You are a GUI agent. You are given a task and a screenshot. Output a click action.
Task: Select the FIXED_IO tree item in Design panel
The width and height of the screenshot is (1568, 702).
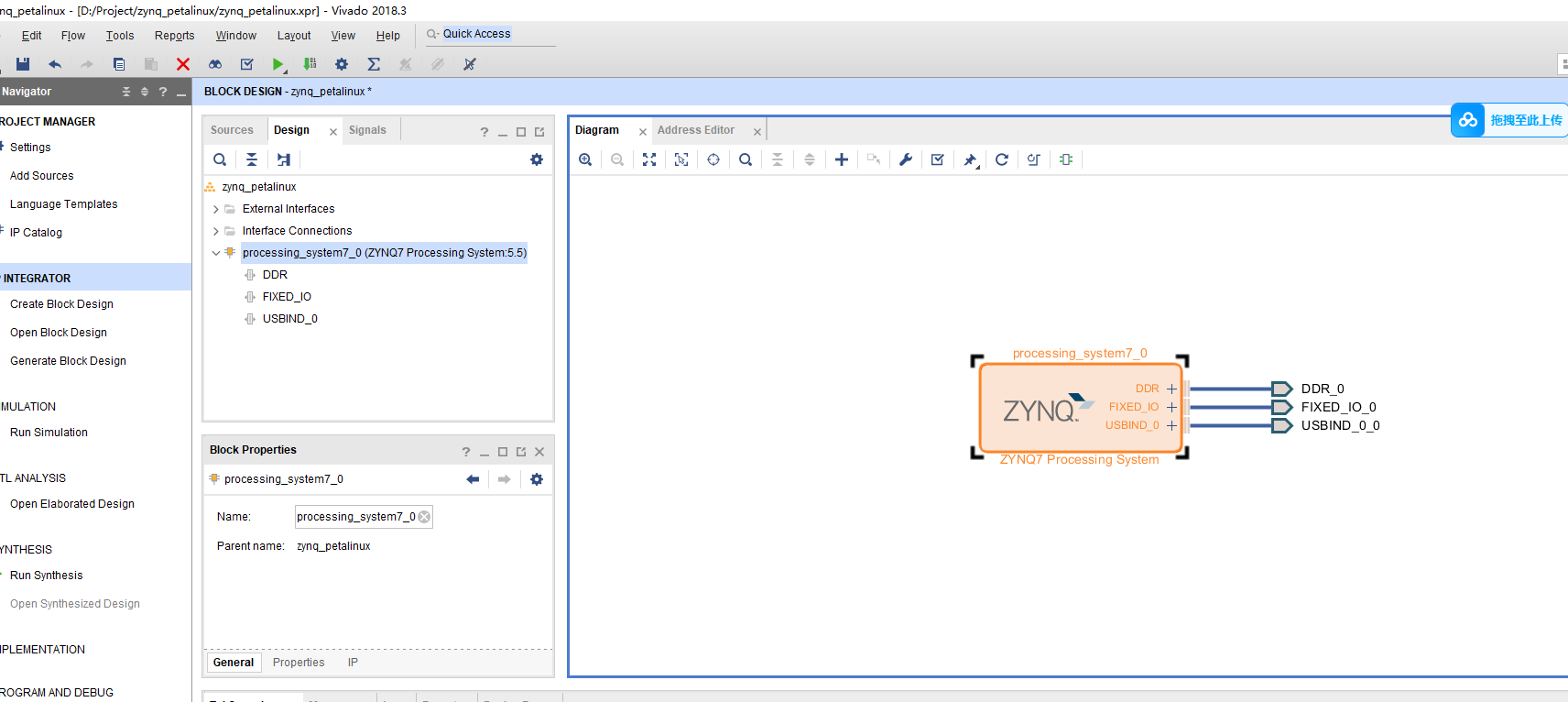[x=286, y=297]
